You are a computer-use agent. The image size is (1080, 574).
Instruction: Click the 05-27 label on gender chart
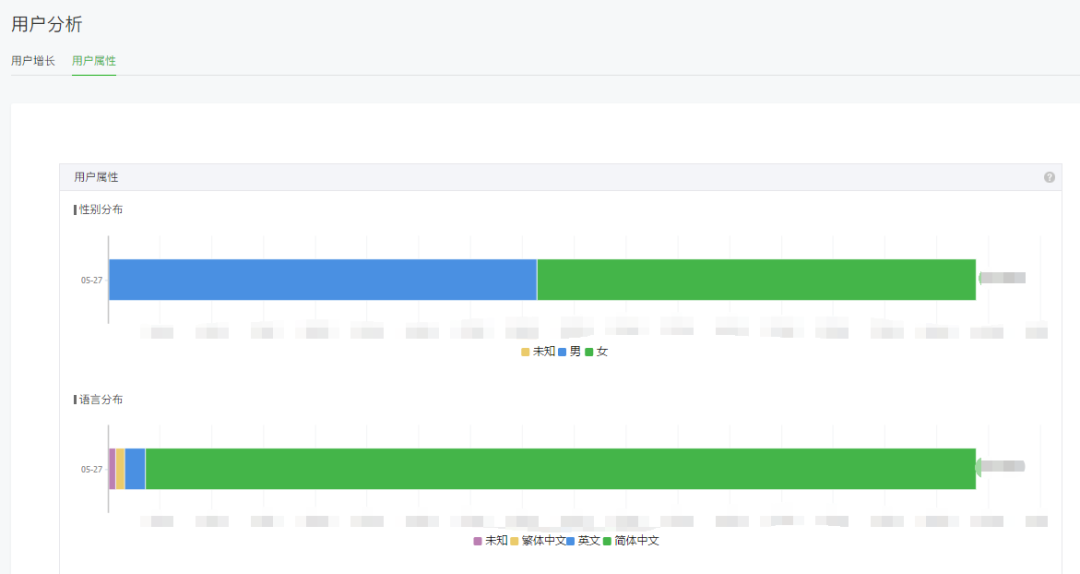[92, 280]
